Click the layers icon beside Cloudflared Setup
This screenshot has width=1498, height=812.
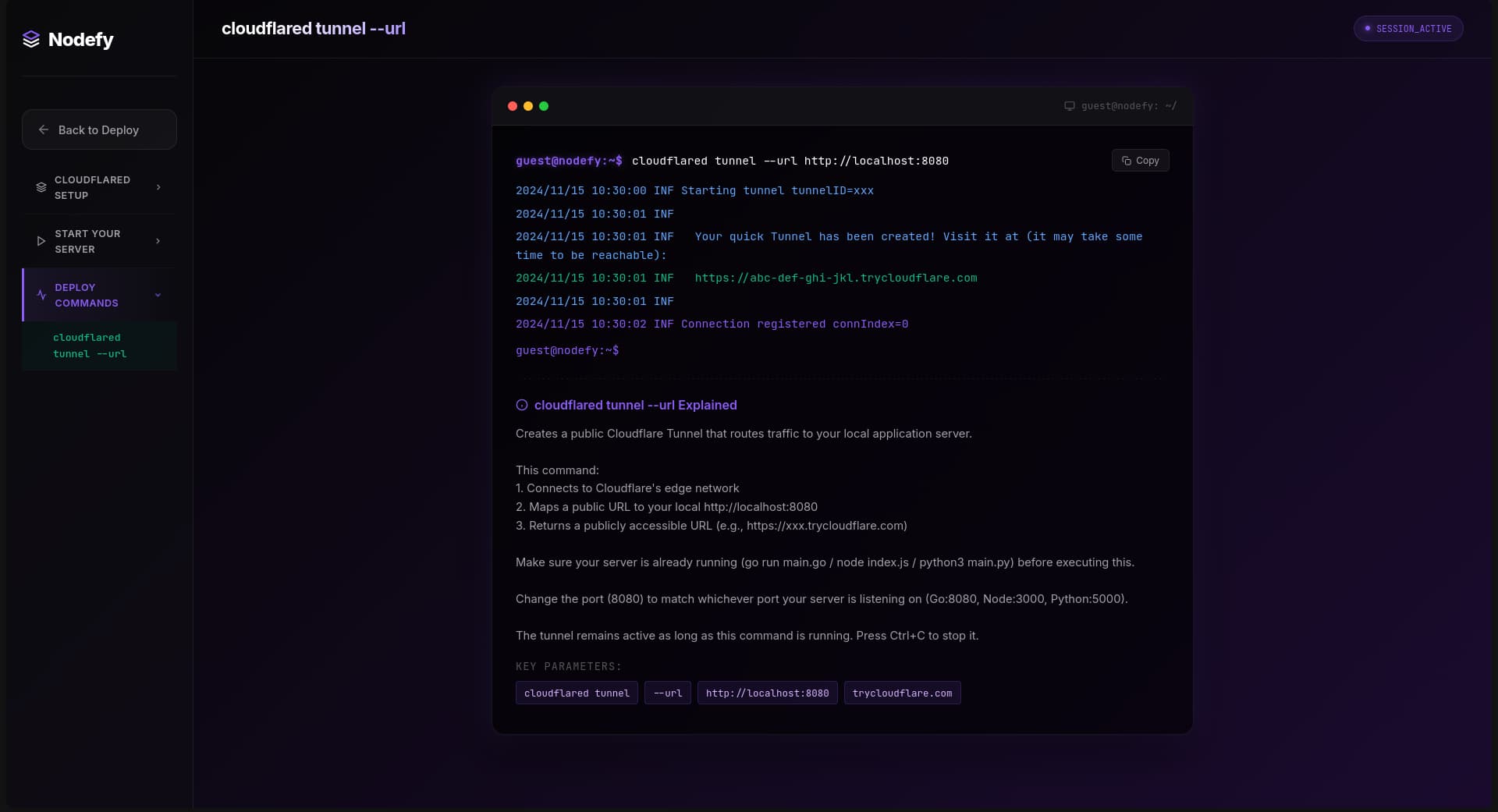[41, 187]
